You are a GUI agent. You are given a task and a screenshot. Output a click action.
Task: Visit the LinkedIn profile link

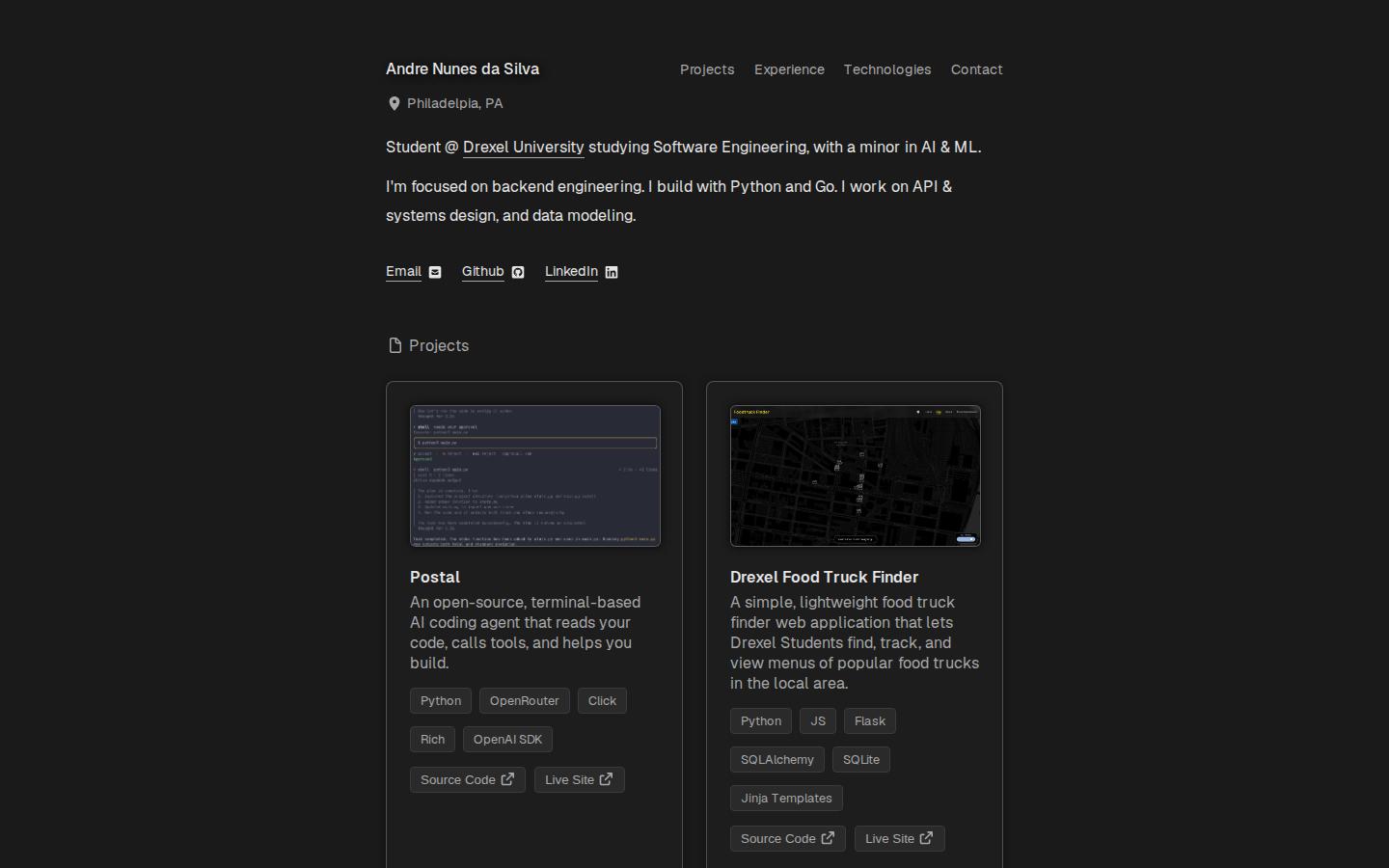click(x=571, y=272)
